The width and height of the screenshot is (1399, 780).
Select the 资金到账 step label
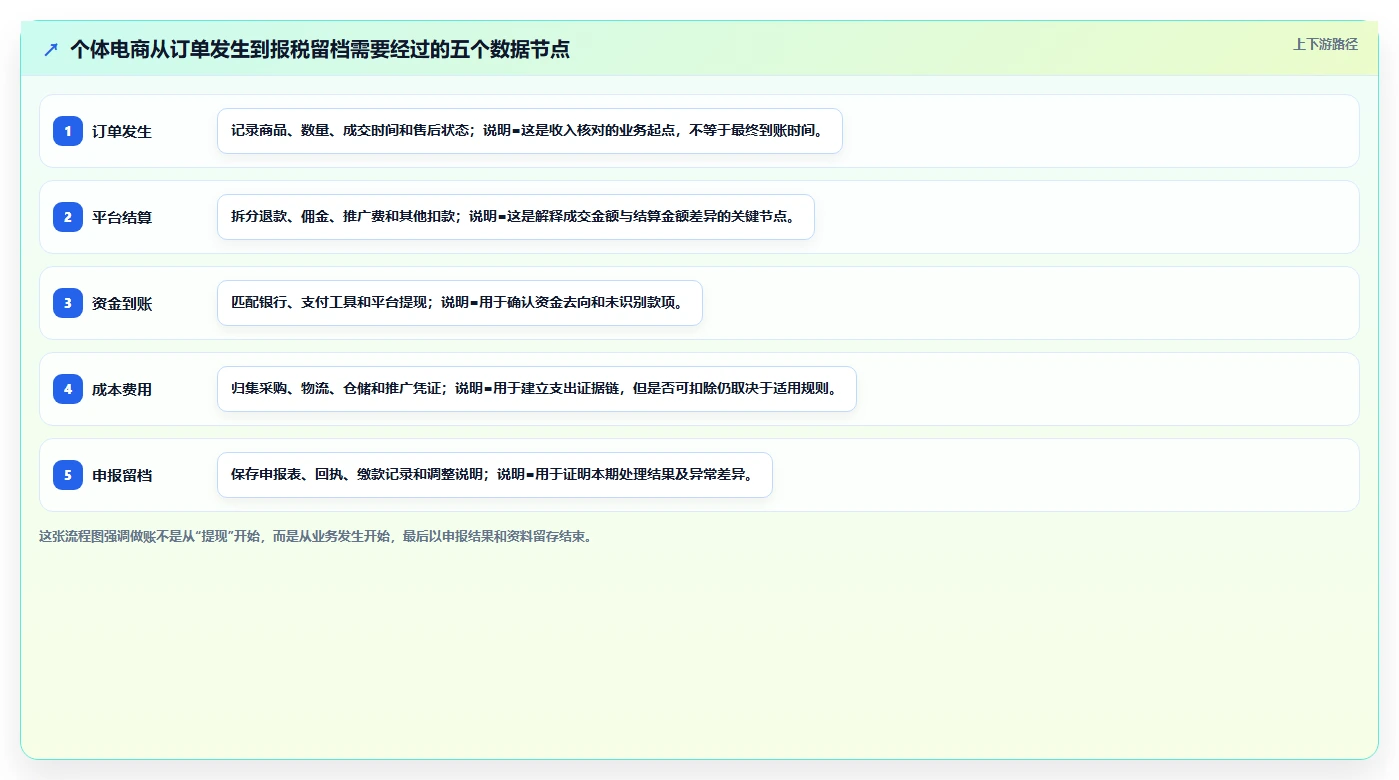coord(122,303)
